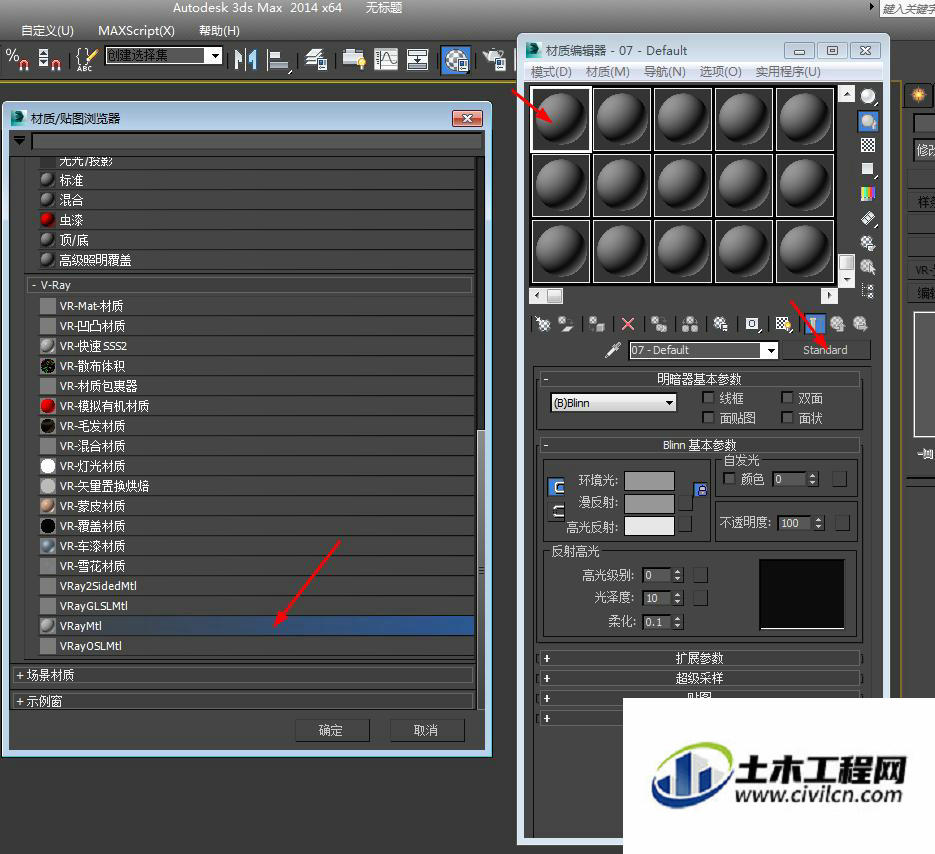Collapse the 明暗器基本参数 rollout

tap(700, 379)
